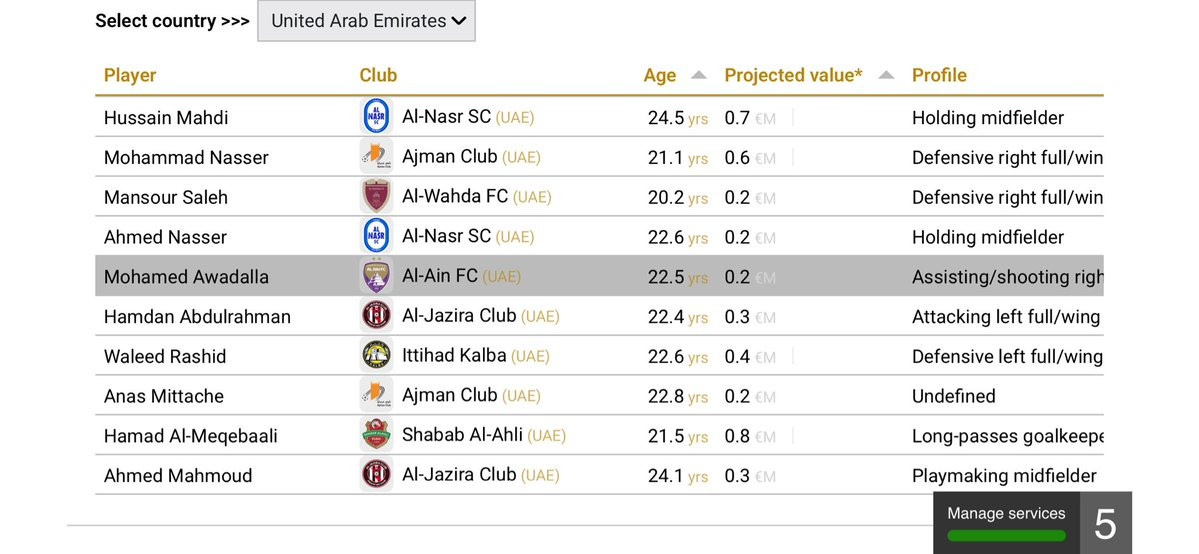Open the United Arab Emirates country dropdown

point(366,21)
